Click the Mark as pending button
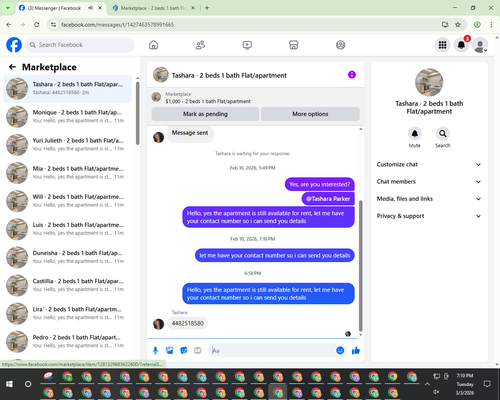The image size is (500, 400). [205, 114]
